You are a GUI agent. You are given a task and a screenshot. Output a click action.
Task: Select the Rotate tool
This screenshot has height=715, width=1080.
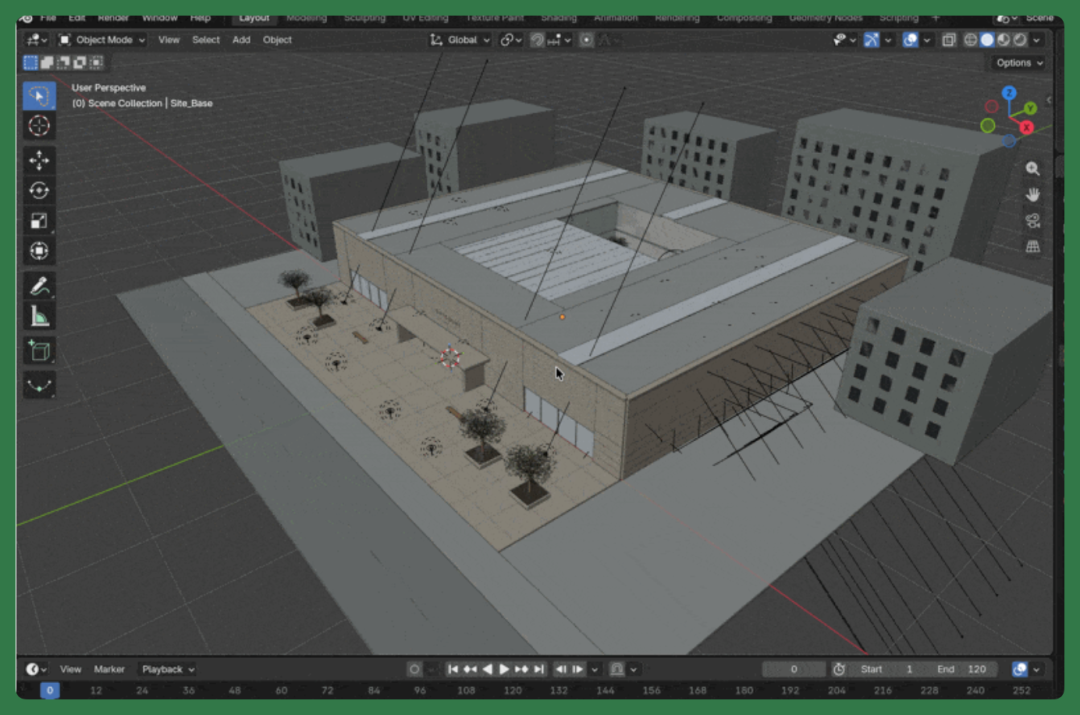pos(39,191)
